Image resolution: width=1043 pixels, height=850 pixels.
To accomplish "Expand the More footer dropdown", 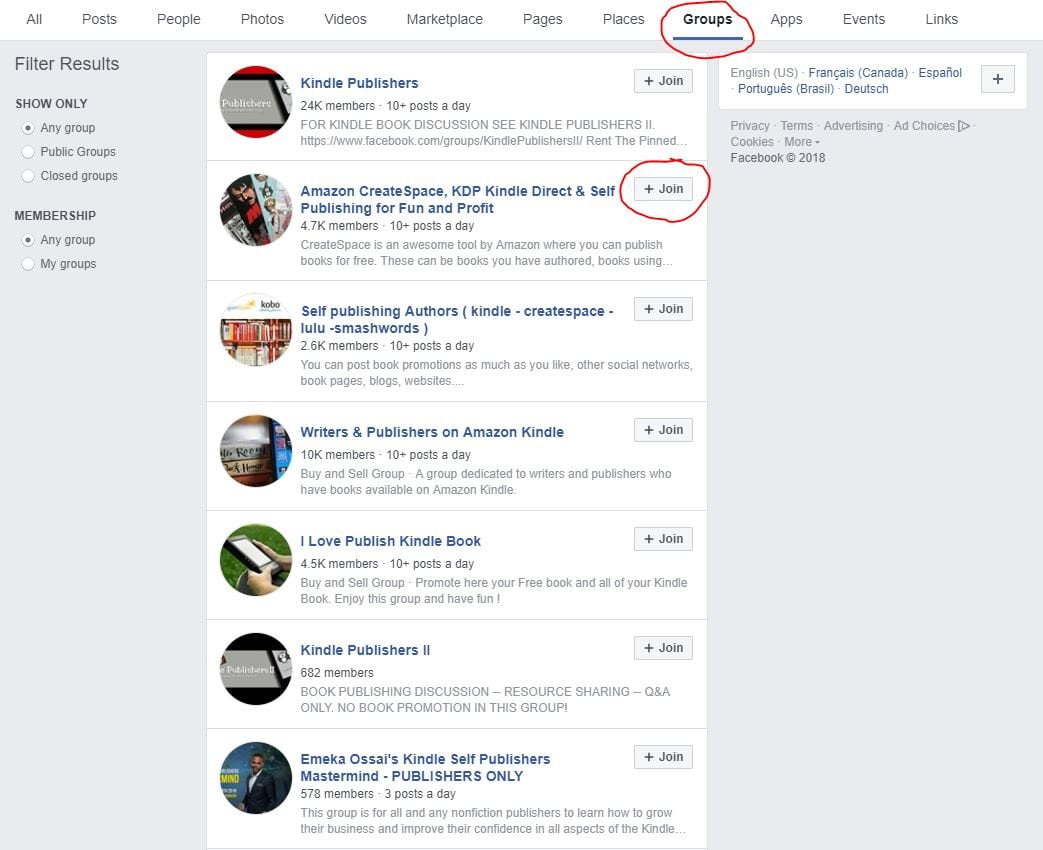I will [x=802, y=142].
